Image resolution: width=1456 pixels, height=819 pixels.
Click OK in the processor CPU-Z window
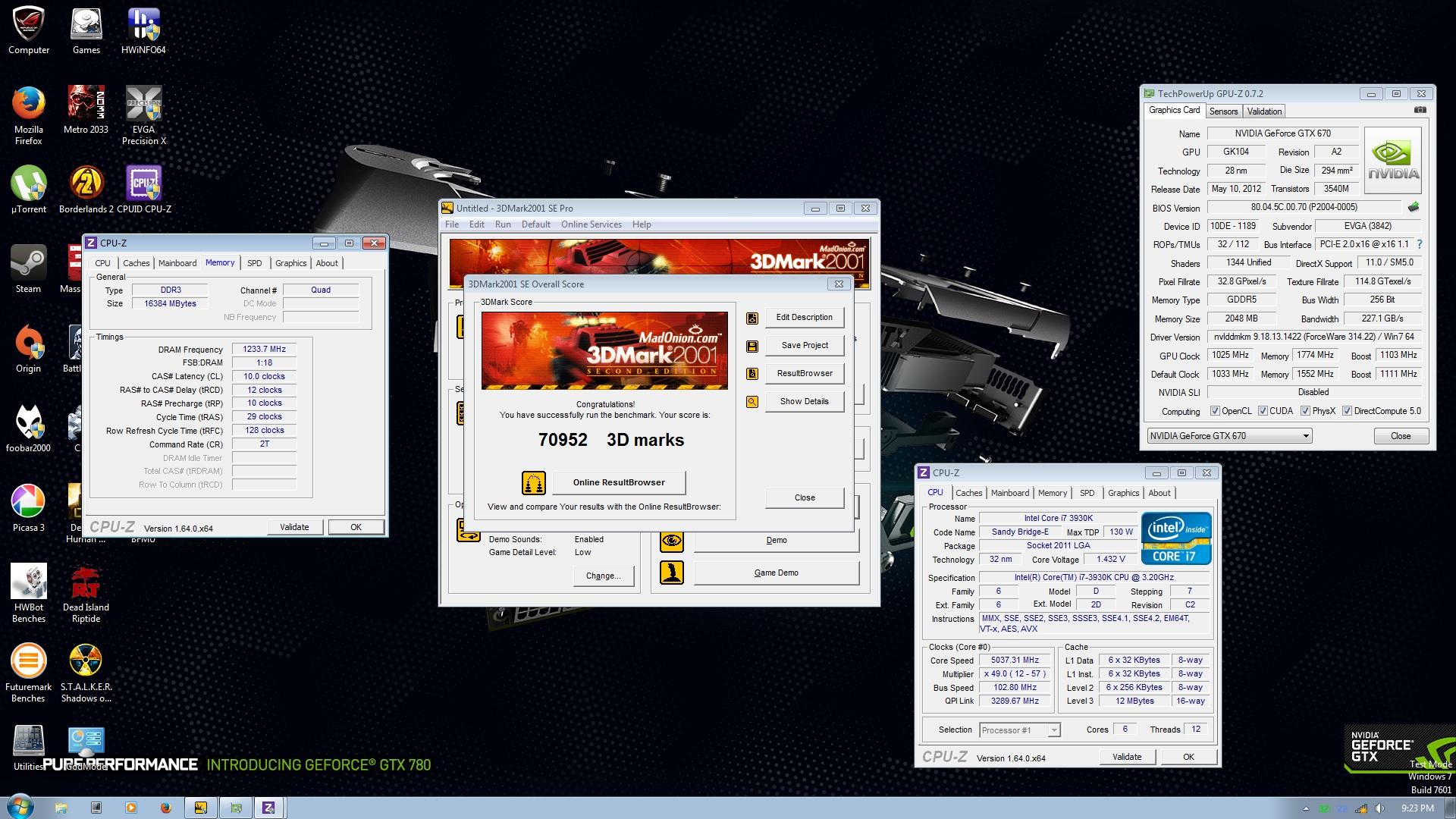pyautogui.click(x=1188, y=757)
